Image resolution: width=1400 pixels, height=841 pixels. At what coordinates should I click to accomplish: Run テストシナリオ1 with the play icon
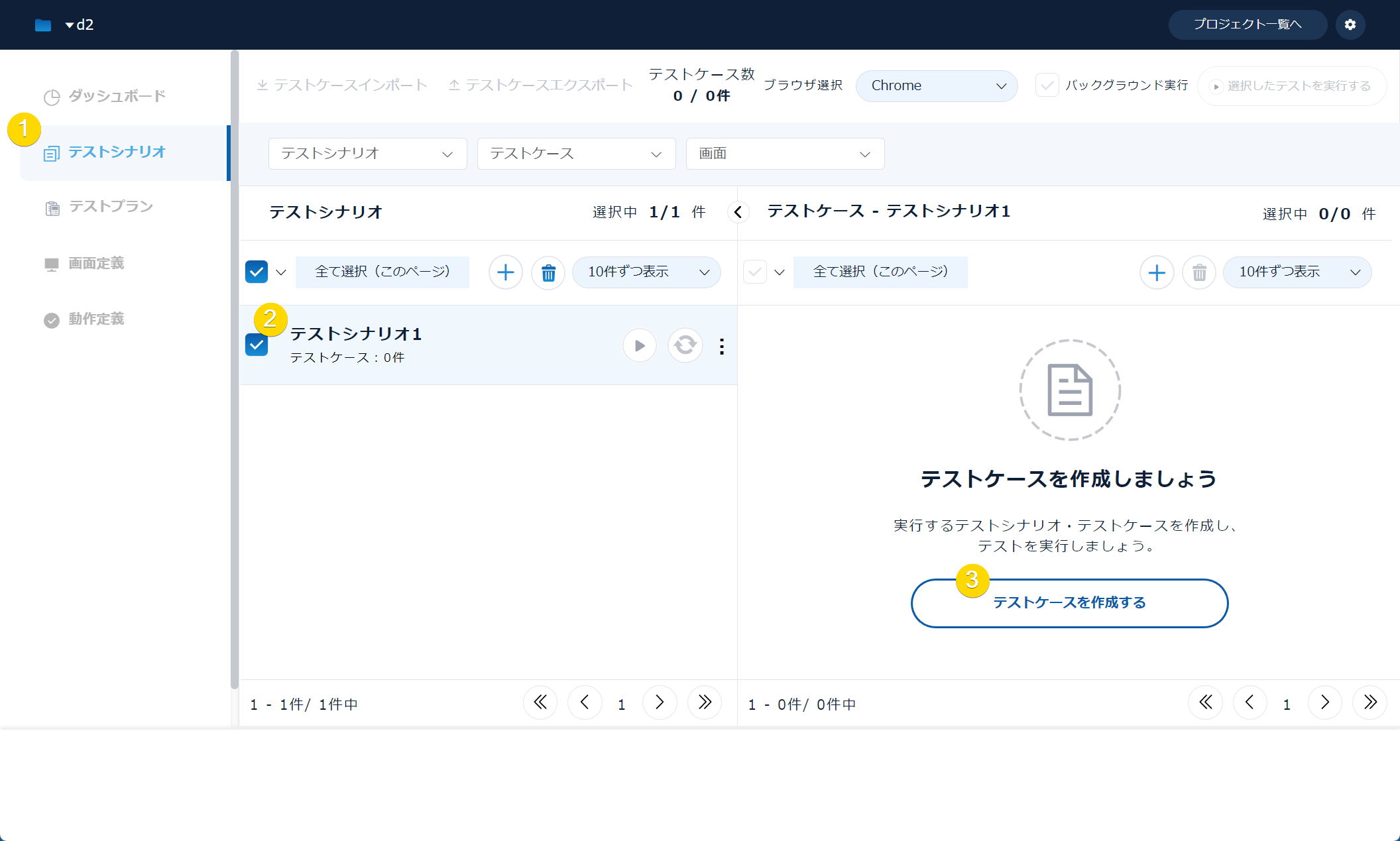639,345
